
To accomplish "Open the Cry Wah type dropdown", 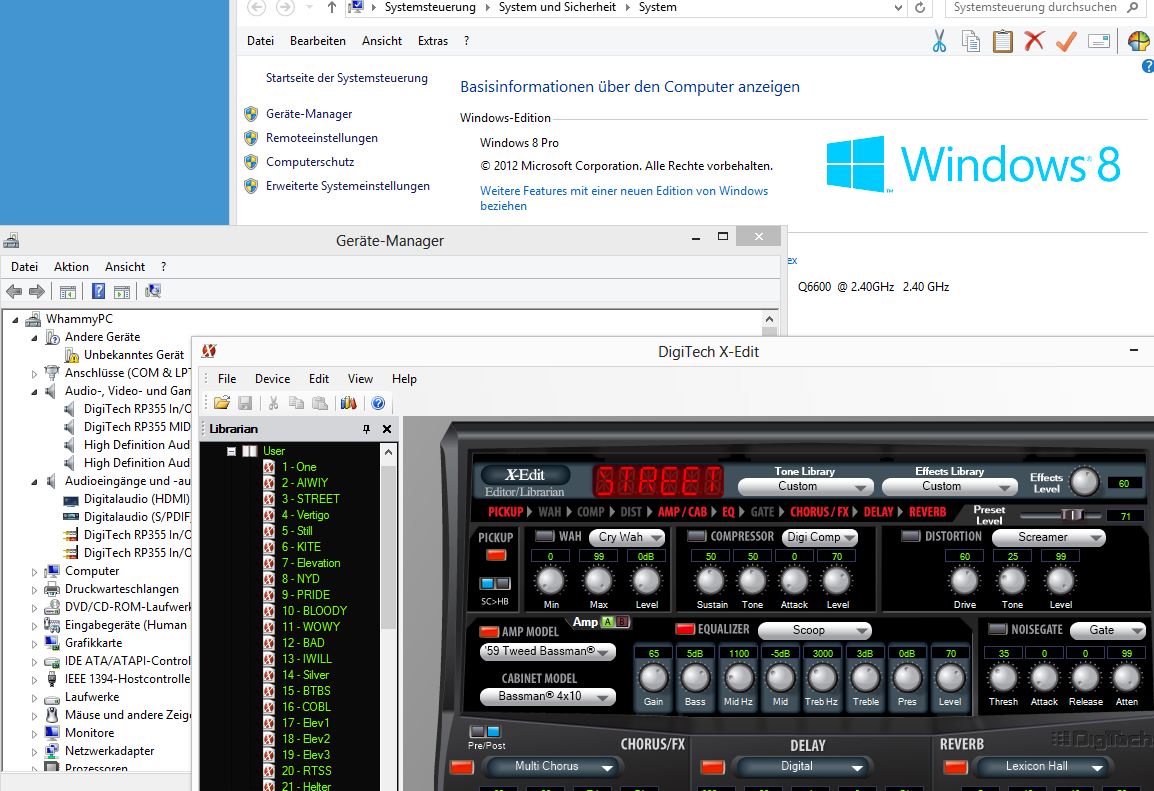I will (x=629, y=537).
